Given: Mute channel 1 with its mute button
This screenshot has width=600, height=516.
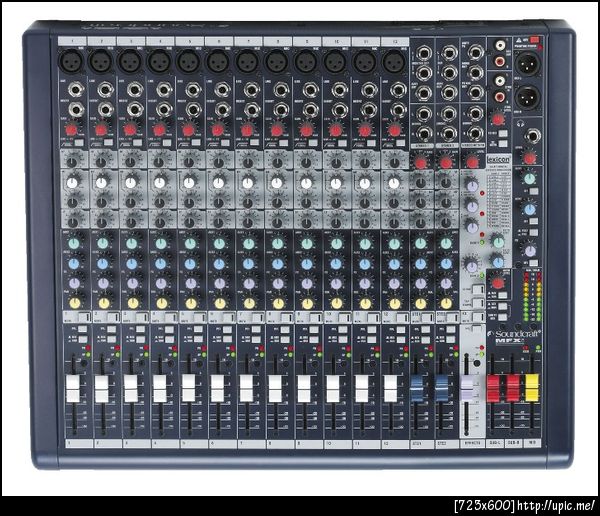Looking at the screenshot, I should [84, 317].
